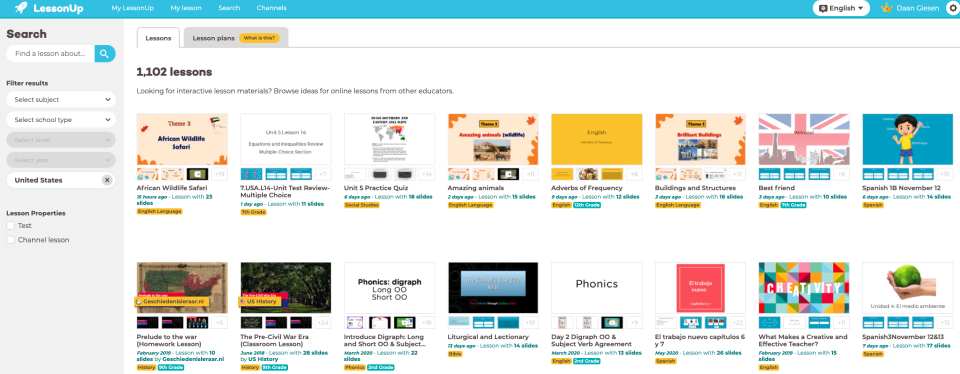The height and width of the screenshot is (374, 960).
Task: Focus the 'Find a lesson about' field
Action: click(50, 54)
